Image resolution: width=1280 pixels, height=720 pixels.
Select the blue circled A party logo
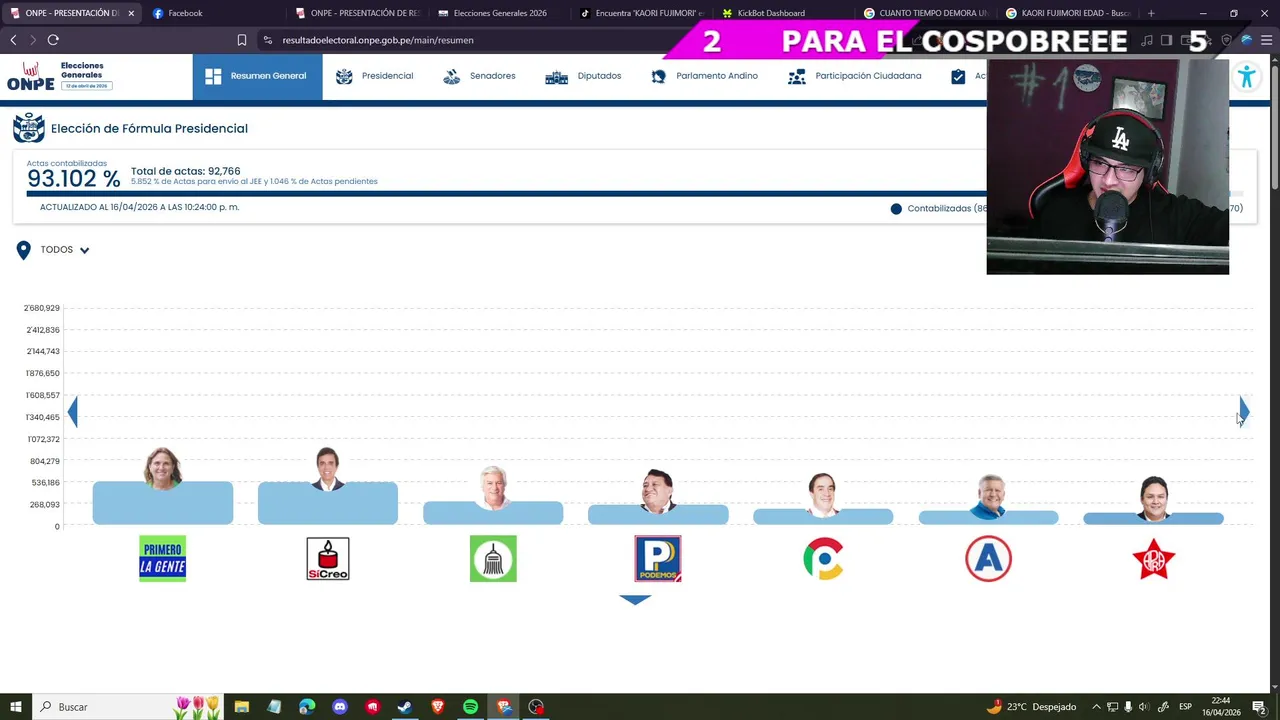(x=988, y=558)
